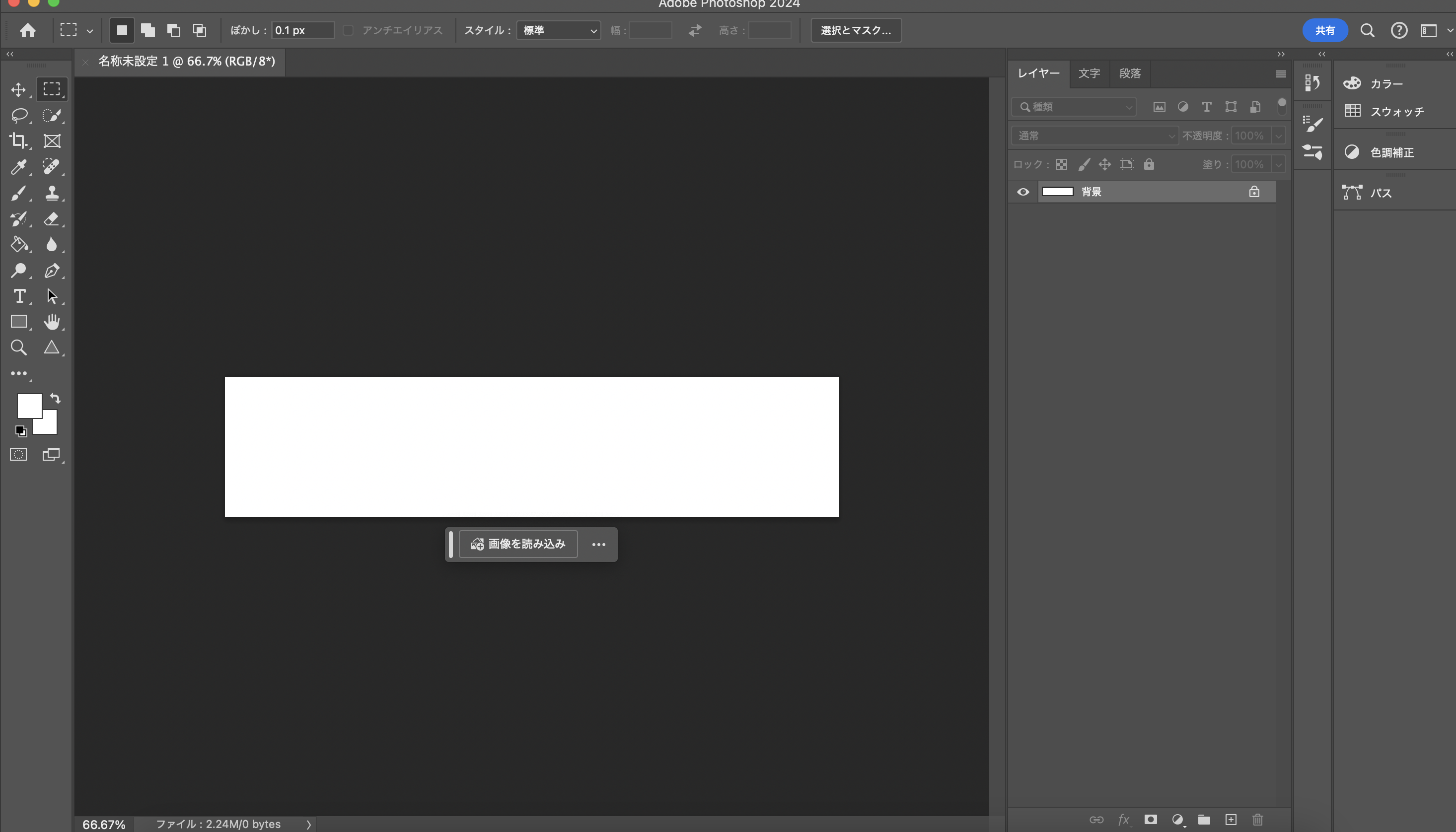
Task: Select the Eraser tool
Action: 52,219
